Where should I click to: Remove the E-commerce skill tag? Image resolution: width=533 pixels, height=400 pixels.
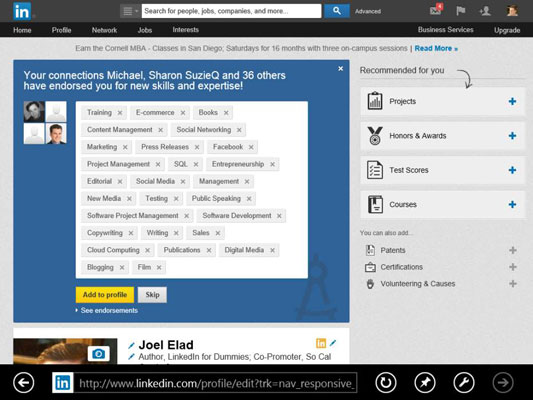click(x=183, y=112)
